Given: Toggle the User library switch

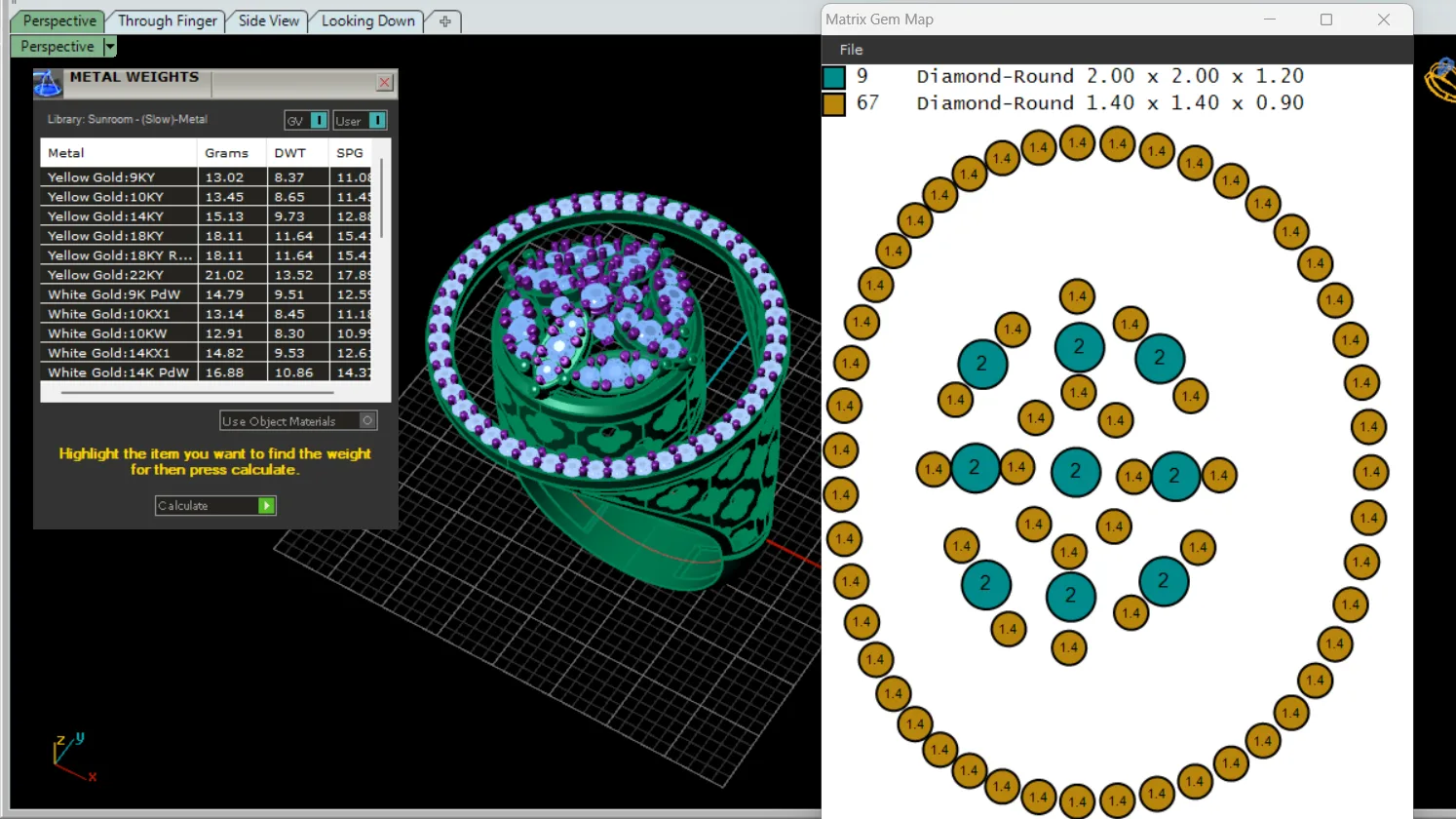Looking at the screenshot, I should pyautogui.click(x=377, y=120).
